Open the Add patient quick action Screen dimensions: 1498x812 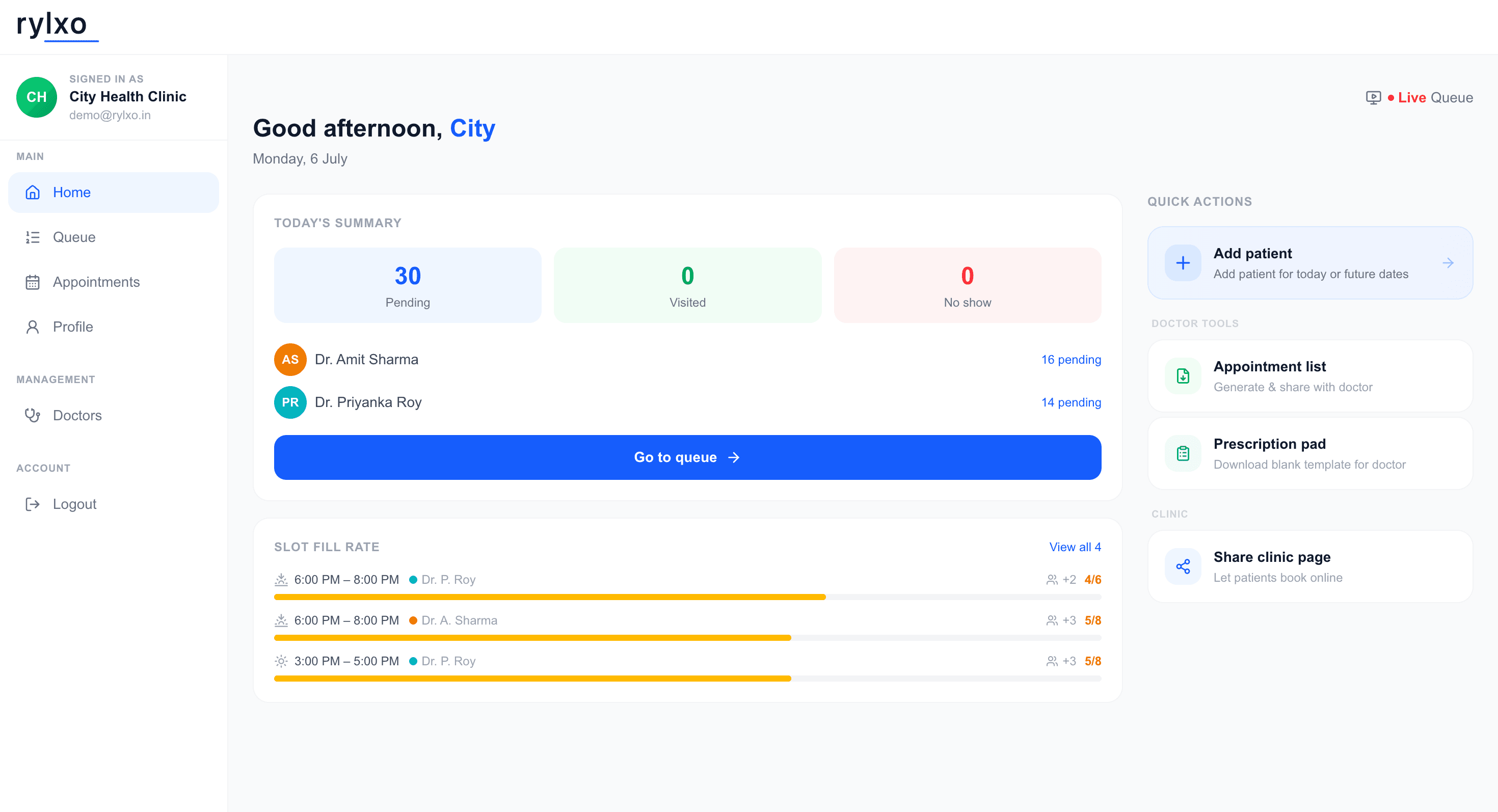click(x=1310, y=263)
